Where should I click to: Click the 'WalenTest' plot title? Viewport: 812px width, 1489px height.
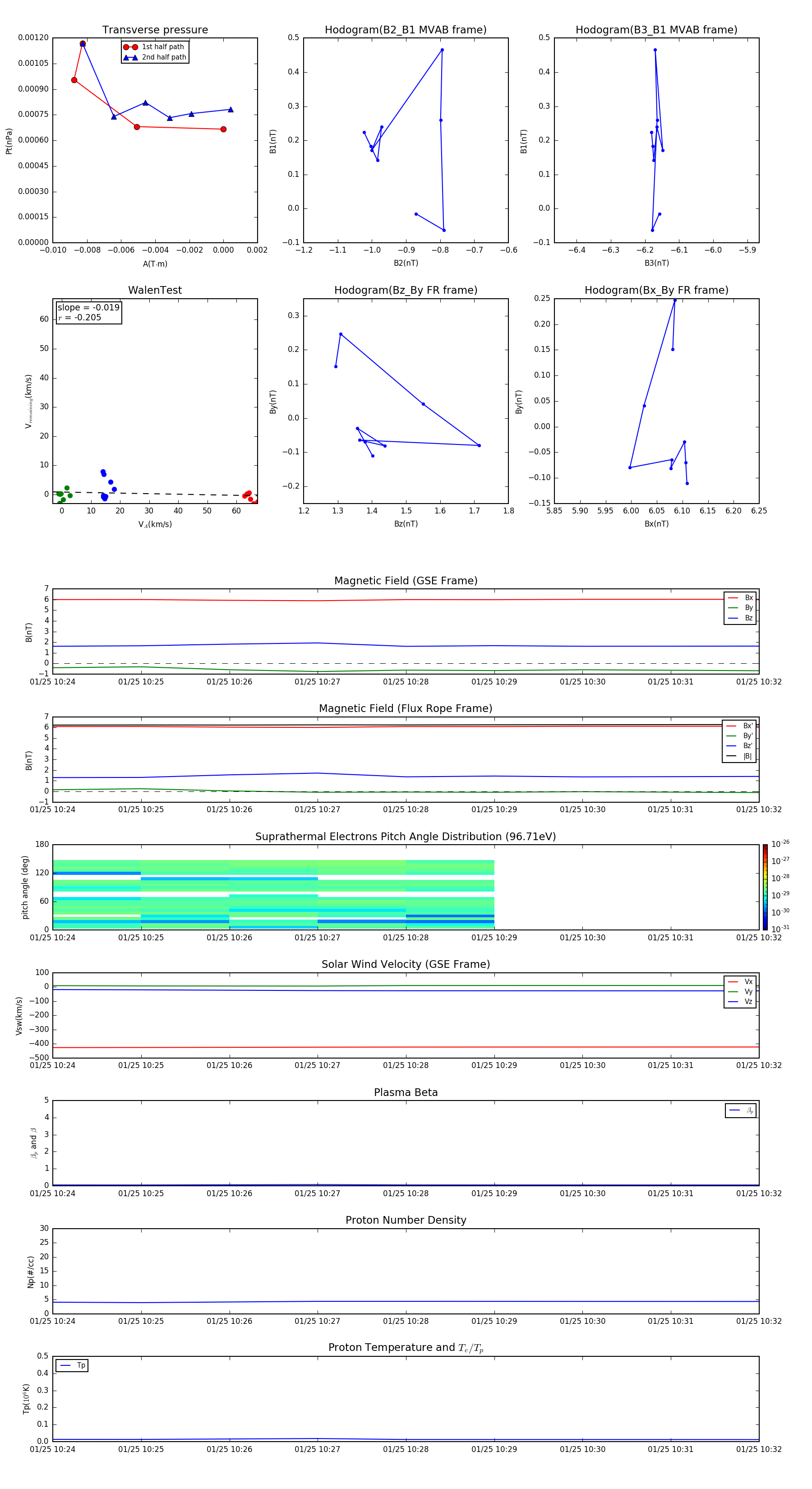(x=155, y=290)
